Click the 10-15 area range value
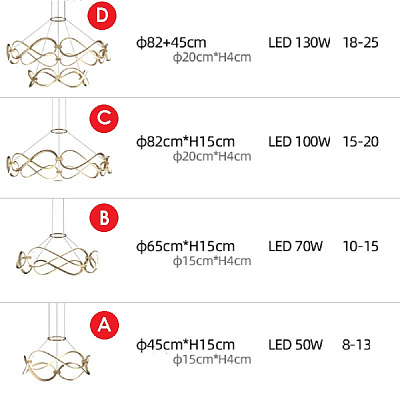The height and width of the screenshot is (399, 400). (361, 246)
